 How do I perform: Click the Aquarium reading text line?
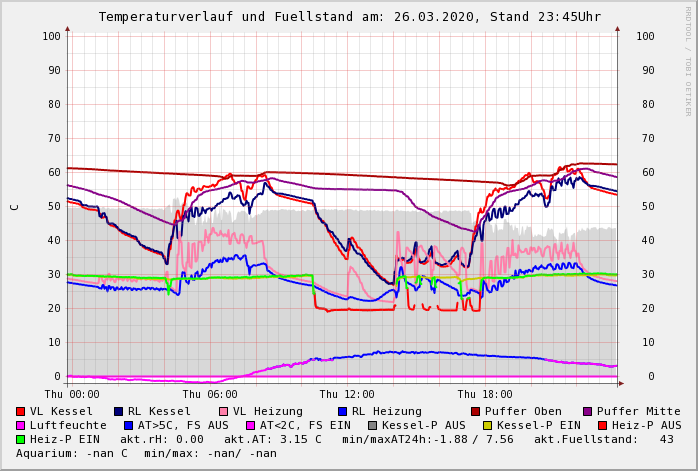pos(146,454)
